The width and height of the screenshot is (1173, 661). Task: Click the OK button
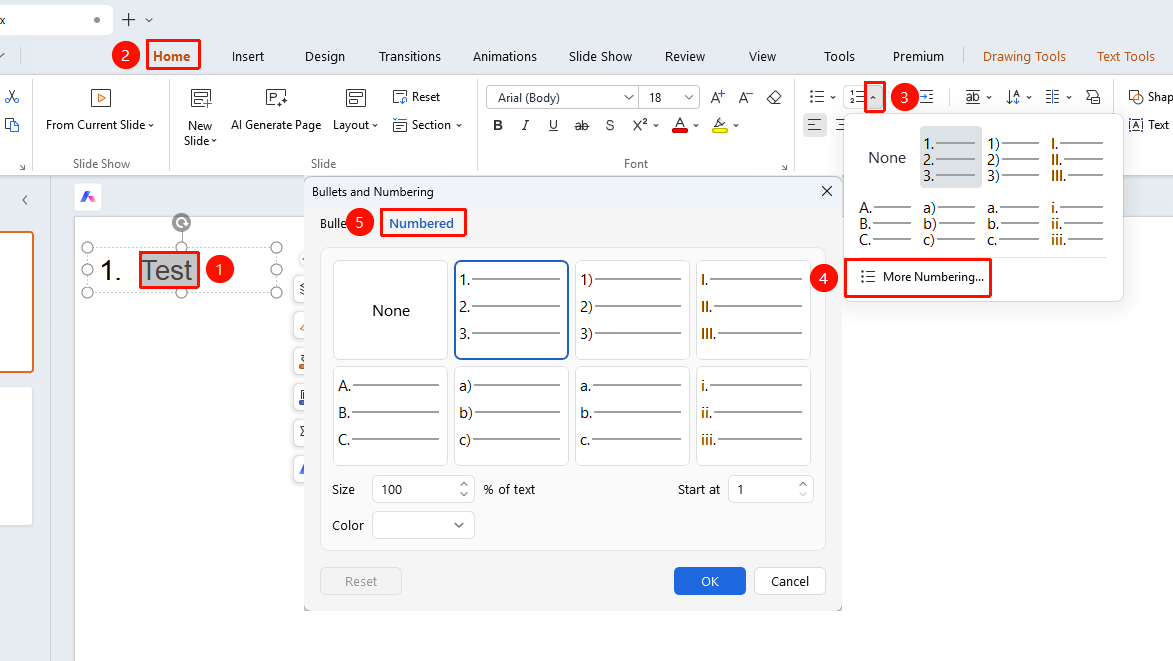tap(709, 581)
